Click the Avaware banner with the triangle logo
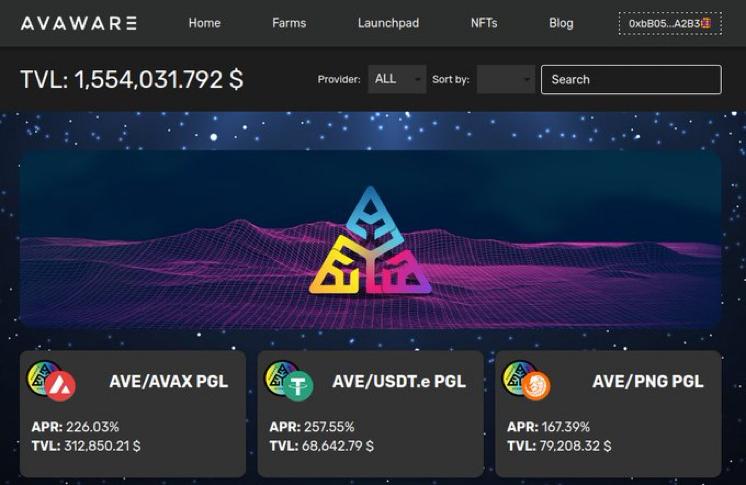This screenshot has width=746, height=485. (371, 239)
